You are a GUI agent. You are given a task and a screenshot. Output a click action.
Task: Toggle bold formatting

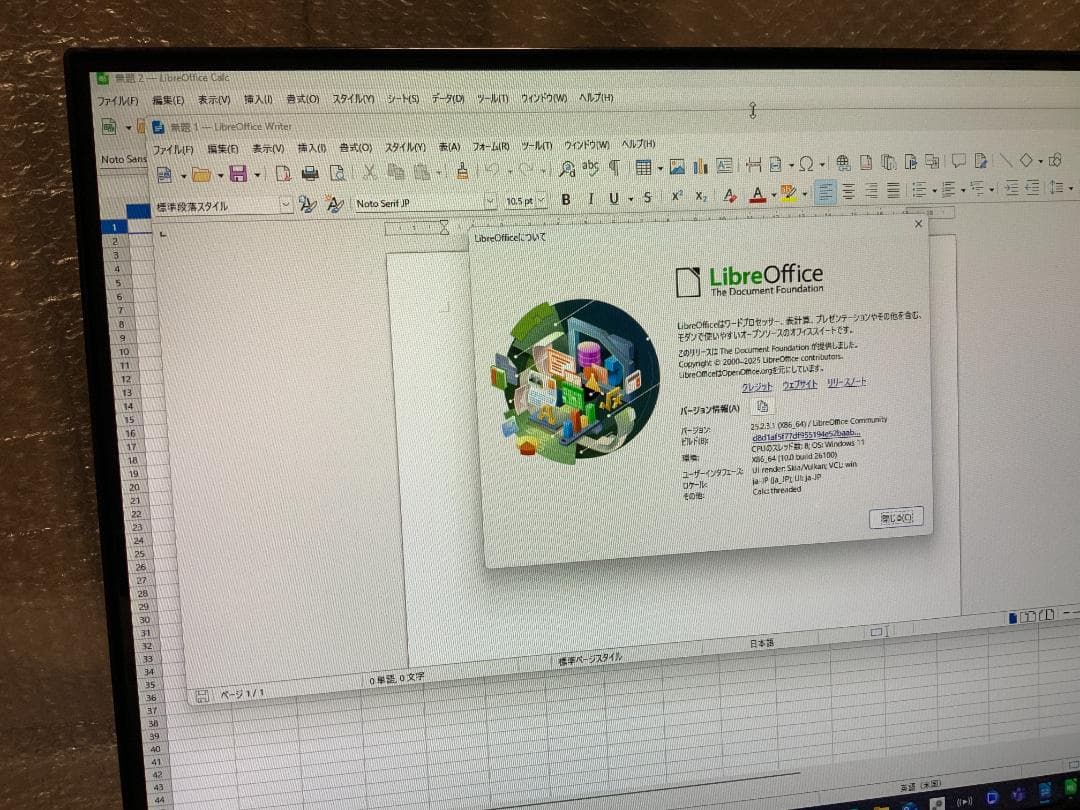point(566,200)
